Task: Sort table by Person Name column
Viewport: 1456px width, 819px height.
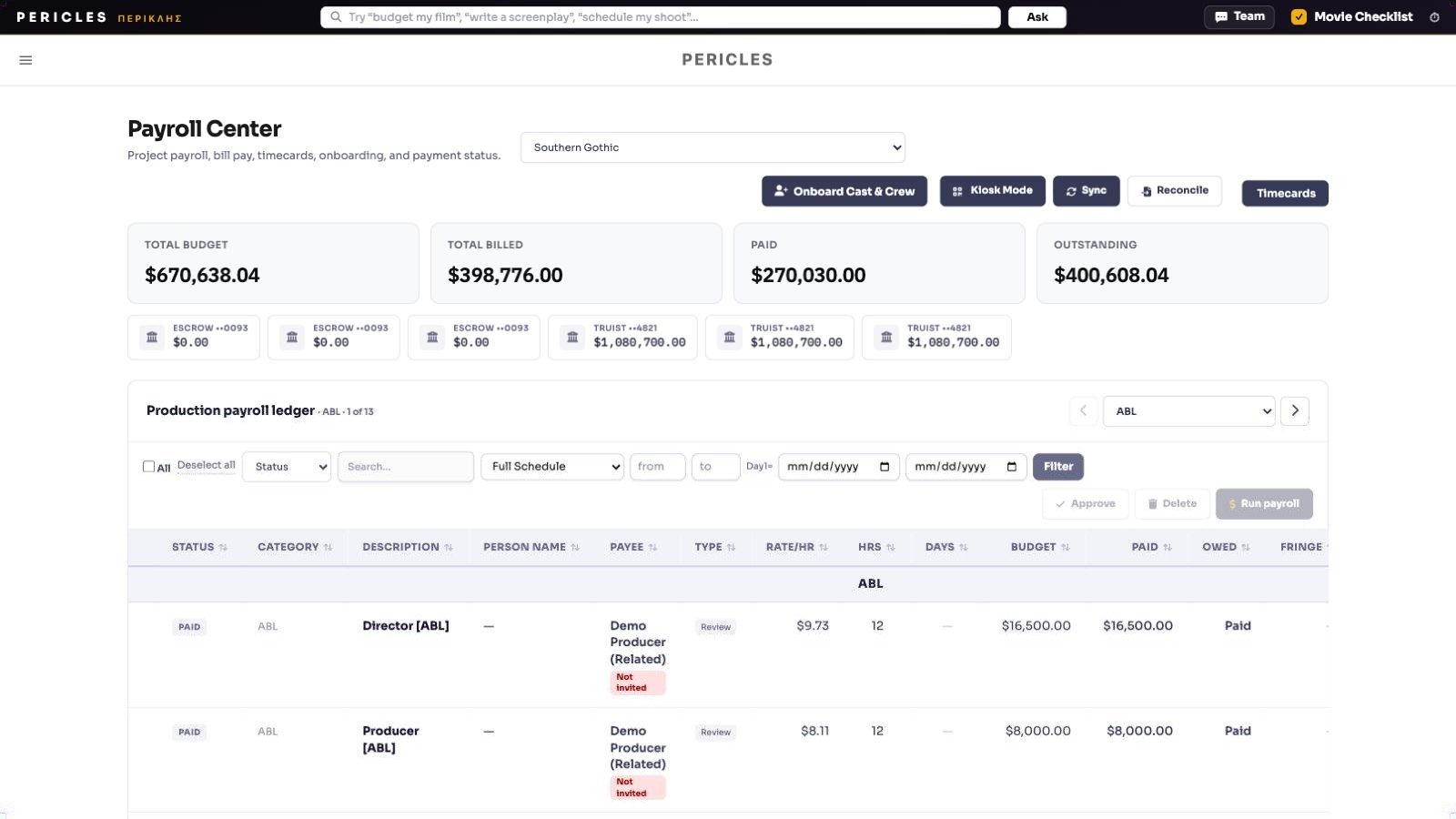Action: (x=531, y=547)
